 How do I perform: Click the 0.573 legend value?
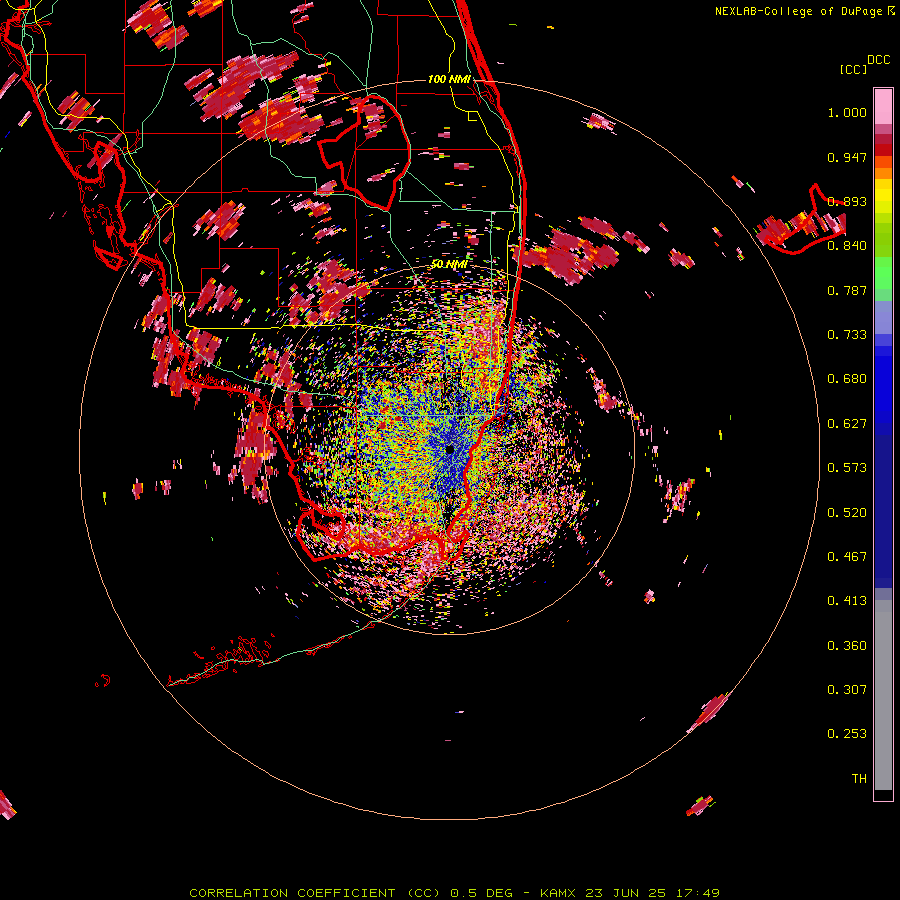(847, 468)
